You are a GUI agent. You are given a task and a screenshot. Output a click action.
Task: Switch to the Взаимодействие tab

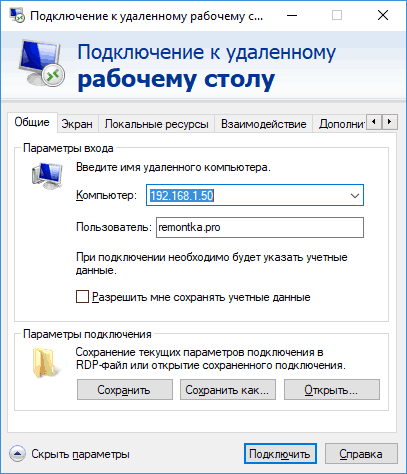pos(264,124)
